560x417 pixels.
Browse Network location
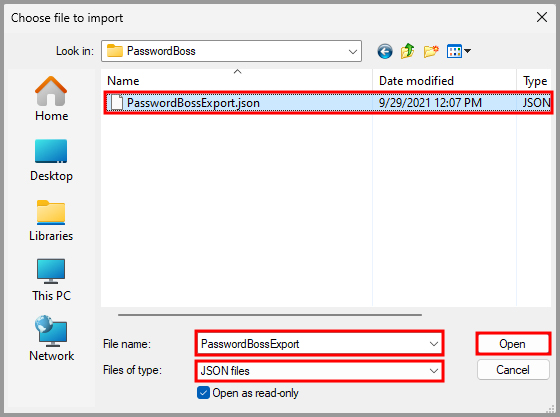click(x=51, y=338)
